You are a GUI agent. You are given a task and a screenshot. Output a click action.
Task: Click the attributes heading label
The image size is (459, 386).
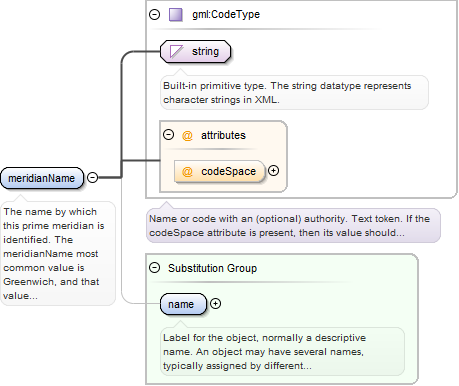(223, 135)
